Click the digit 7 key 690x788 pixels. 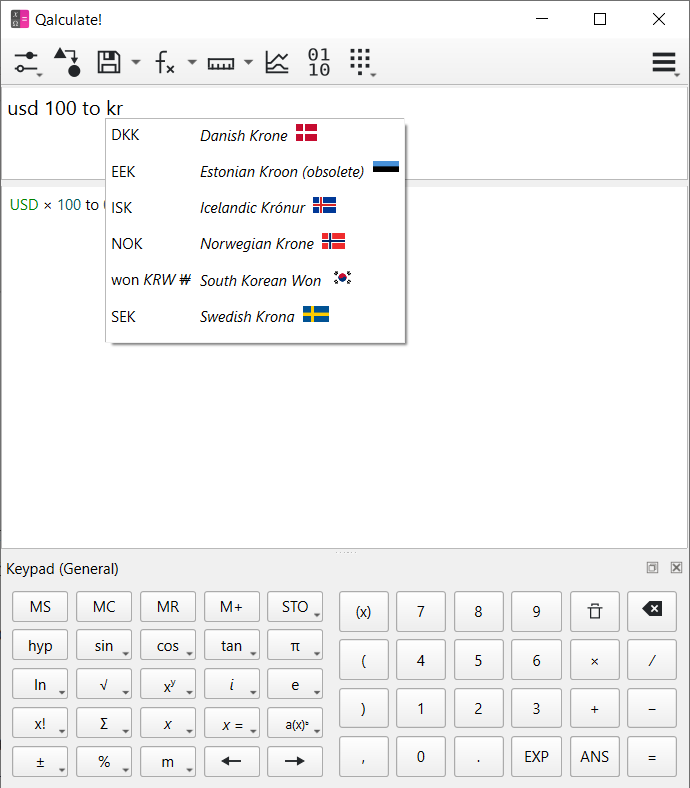(x=421, y=612)
